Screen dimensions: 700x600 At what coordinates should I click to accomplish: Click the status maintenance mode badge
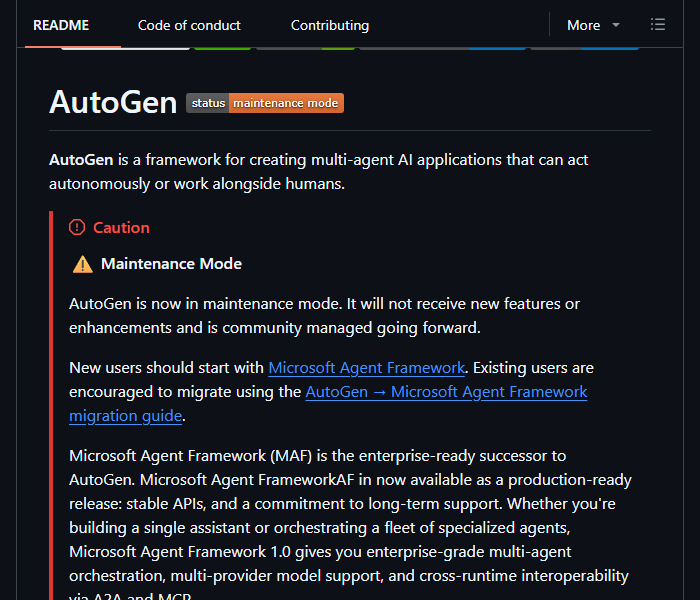click(265, 103)
